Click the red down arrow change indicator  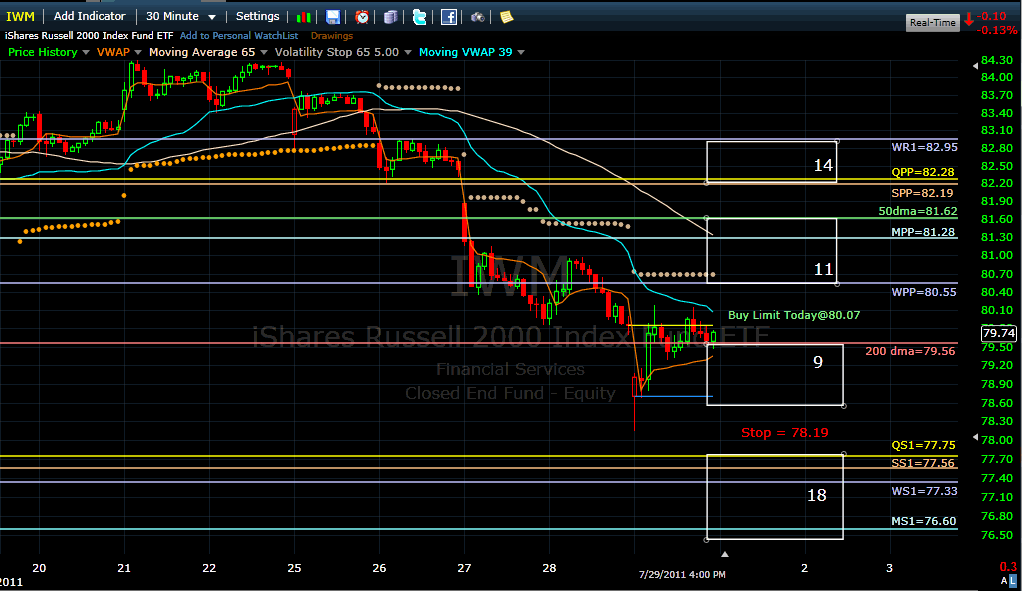tap(970, 19)
